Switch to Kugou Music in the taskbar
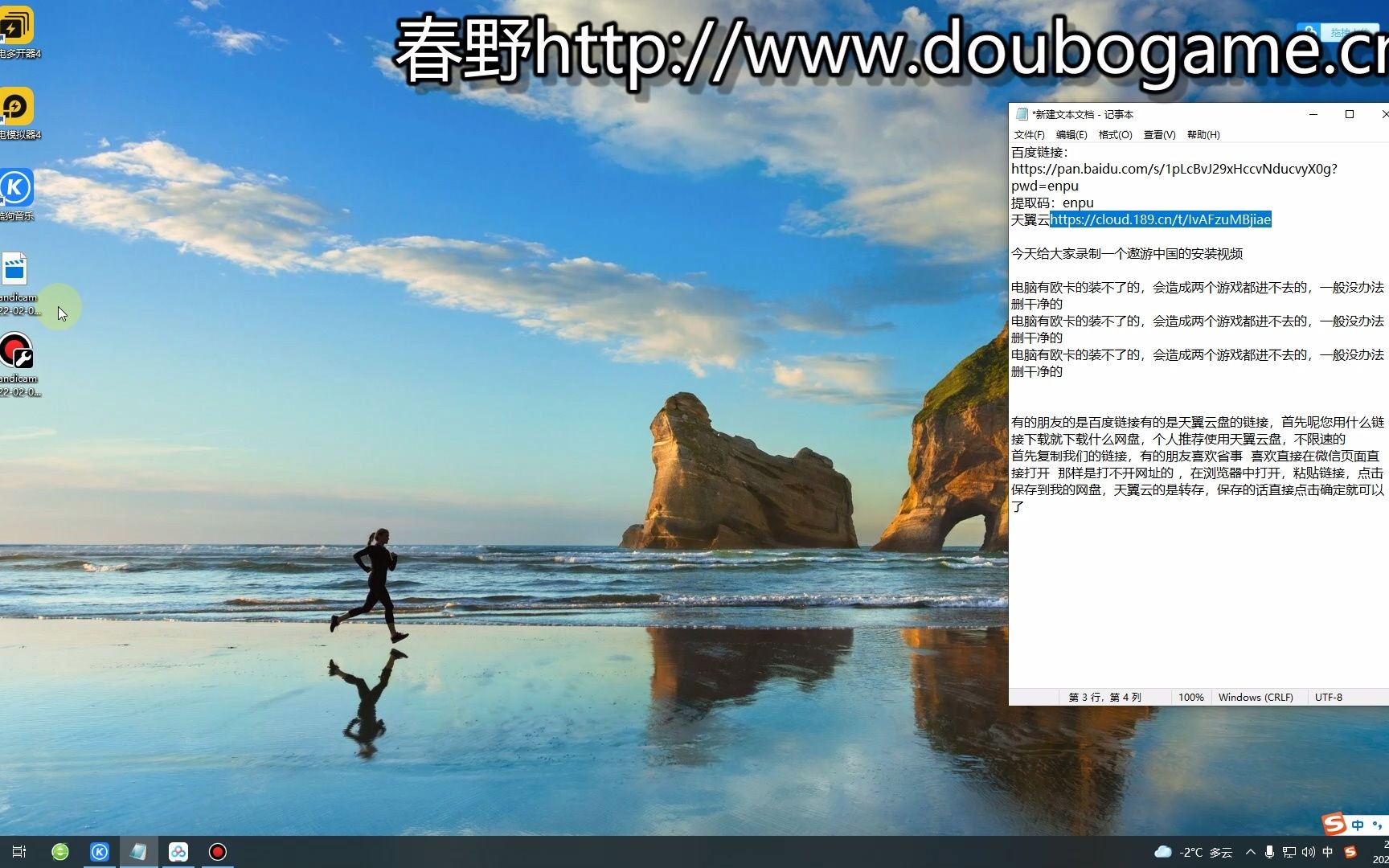This screenshot has height=868, width=1389. coord(100,852)
